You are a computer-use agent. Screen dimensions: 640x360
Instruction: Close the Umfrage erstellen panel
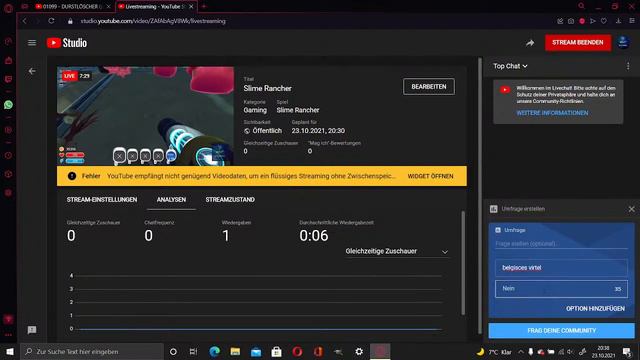point(631,209)
